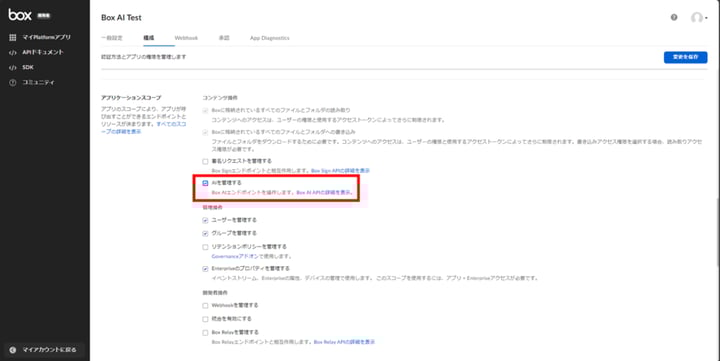Image resolution: width=720 pixels, height=361 pixels.
Task: Open マイPlatformアプリ grid icon
Action: 13,37
